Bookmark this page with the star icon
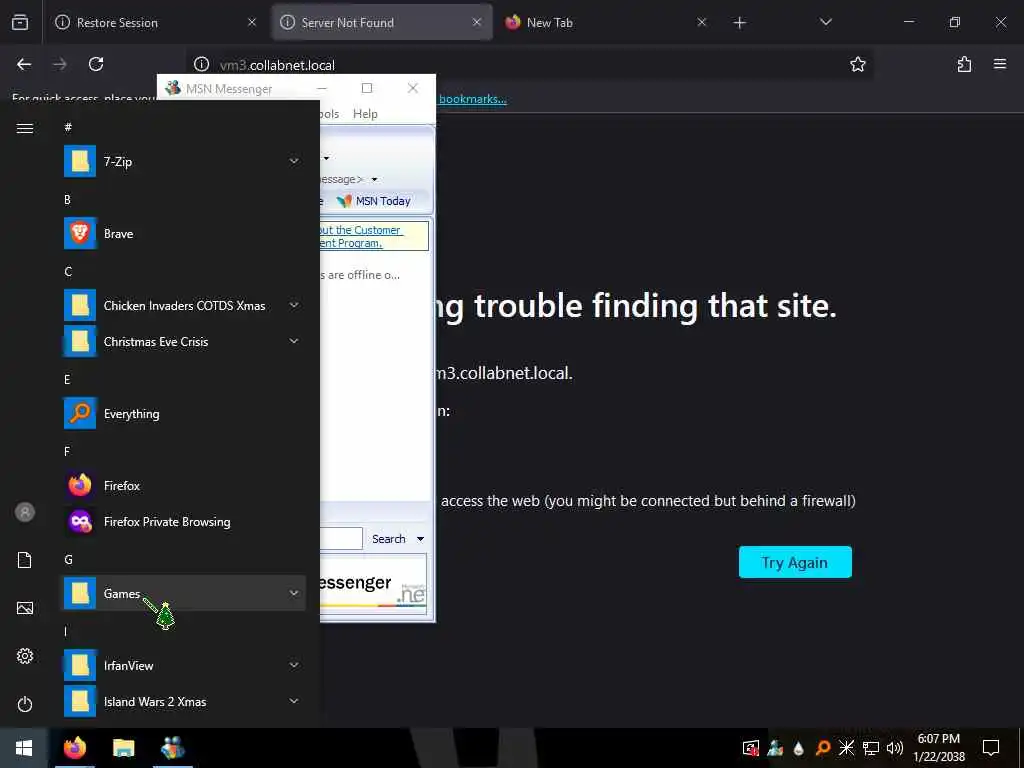 pos(857,64)
